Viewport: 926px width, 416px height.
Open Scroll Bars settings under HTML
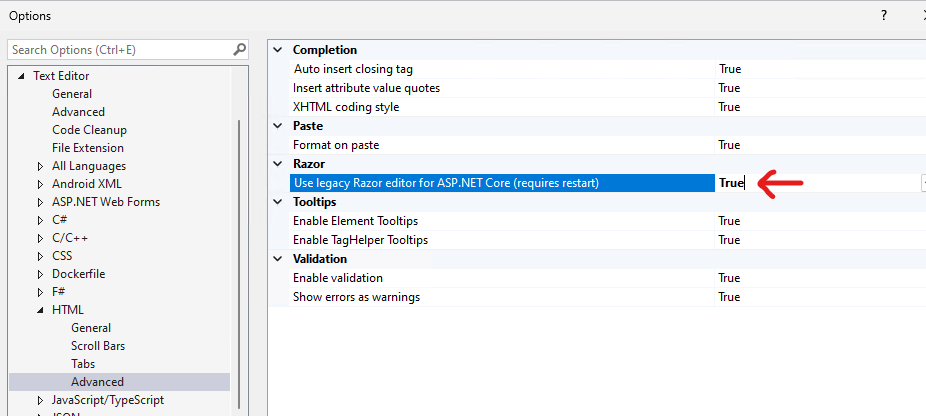pos(98,346)
